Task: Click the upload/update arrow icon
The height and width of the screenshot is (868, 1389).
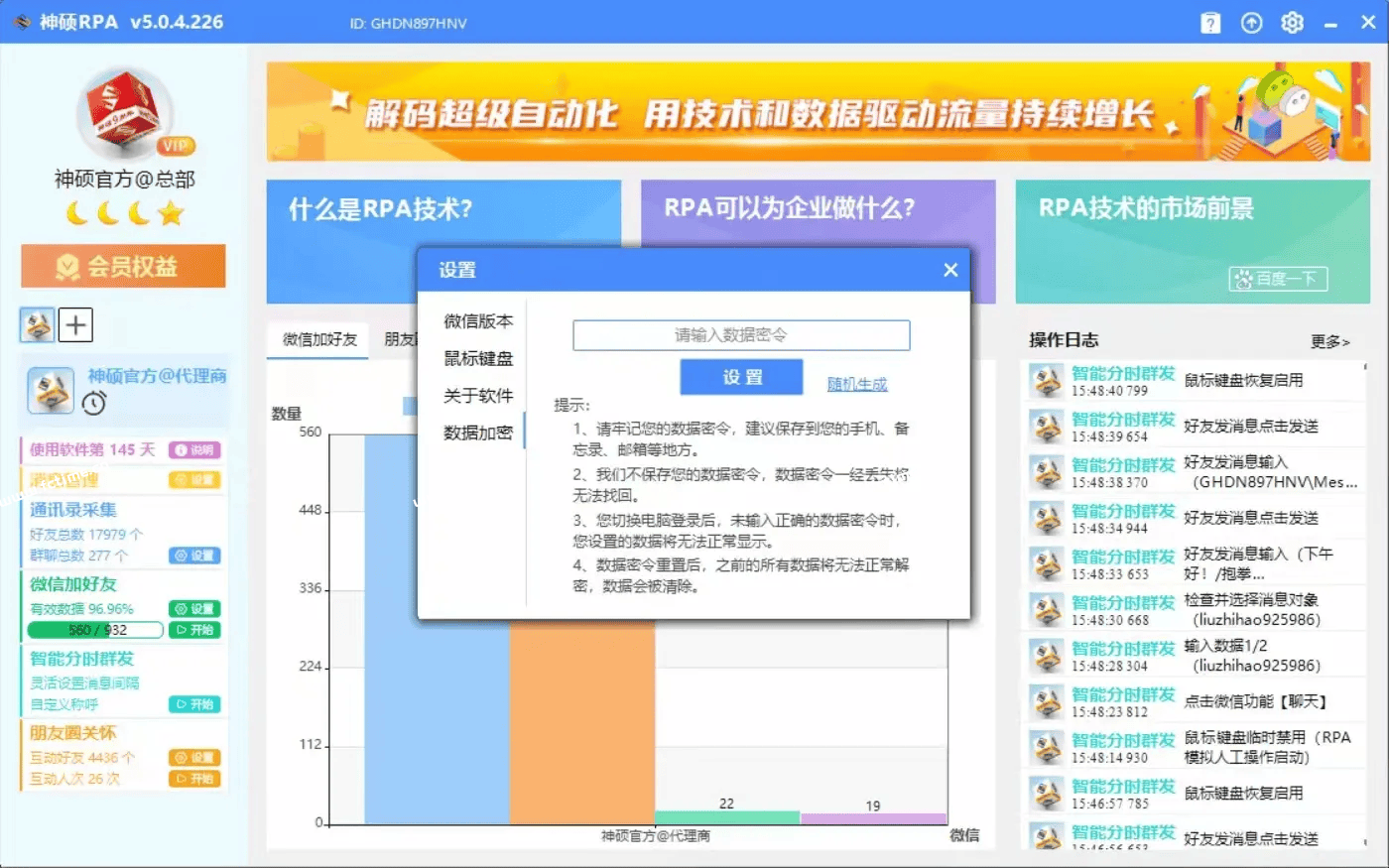Action: pyautogui.click(x=1251, y=23)
